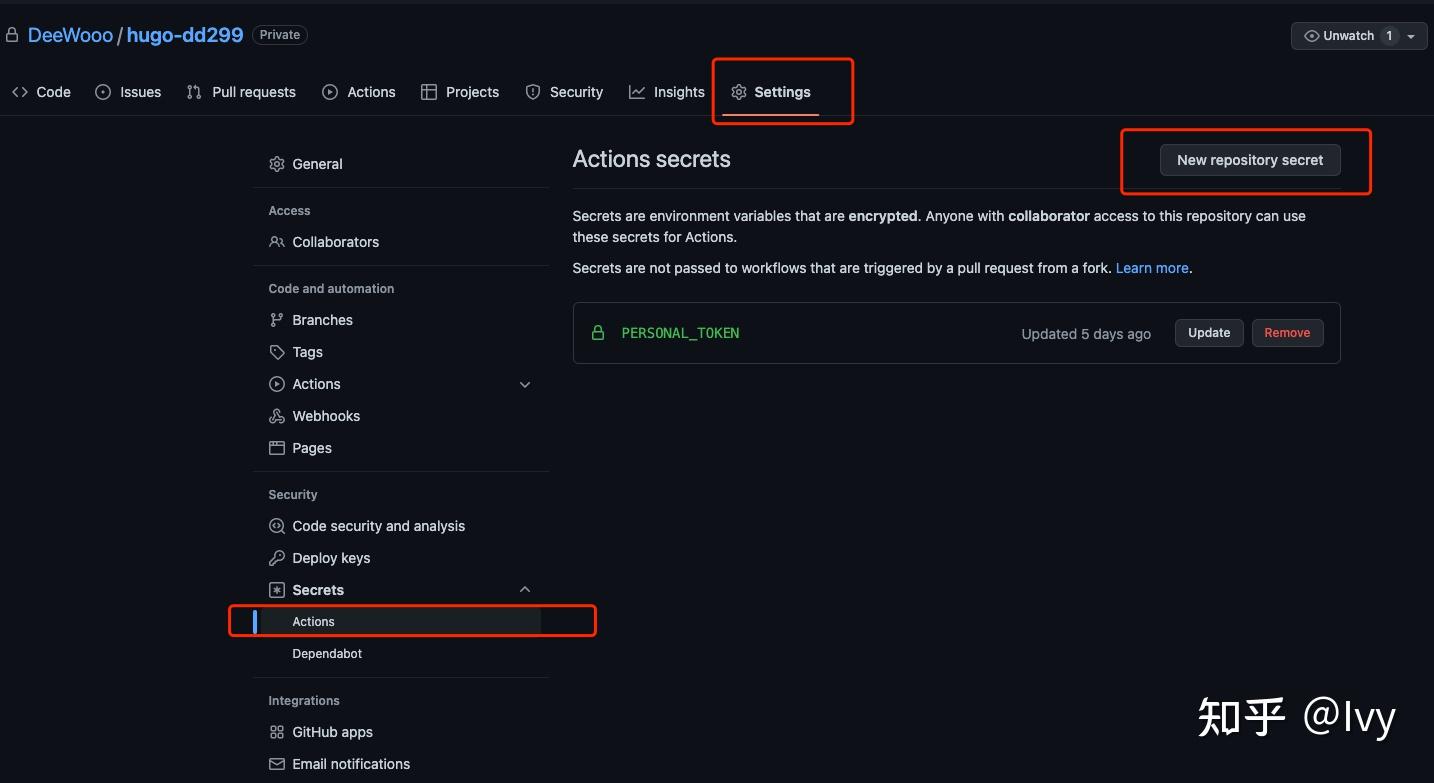Click the Tags icon in sidebar
This screenshot has width=1434, height=783.
[x=277, y=352]
